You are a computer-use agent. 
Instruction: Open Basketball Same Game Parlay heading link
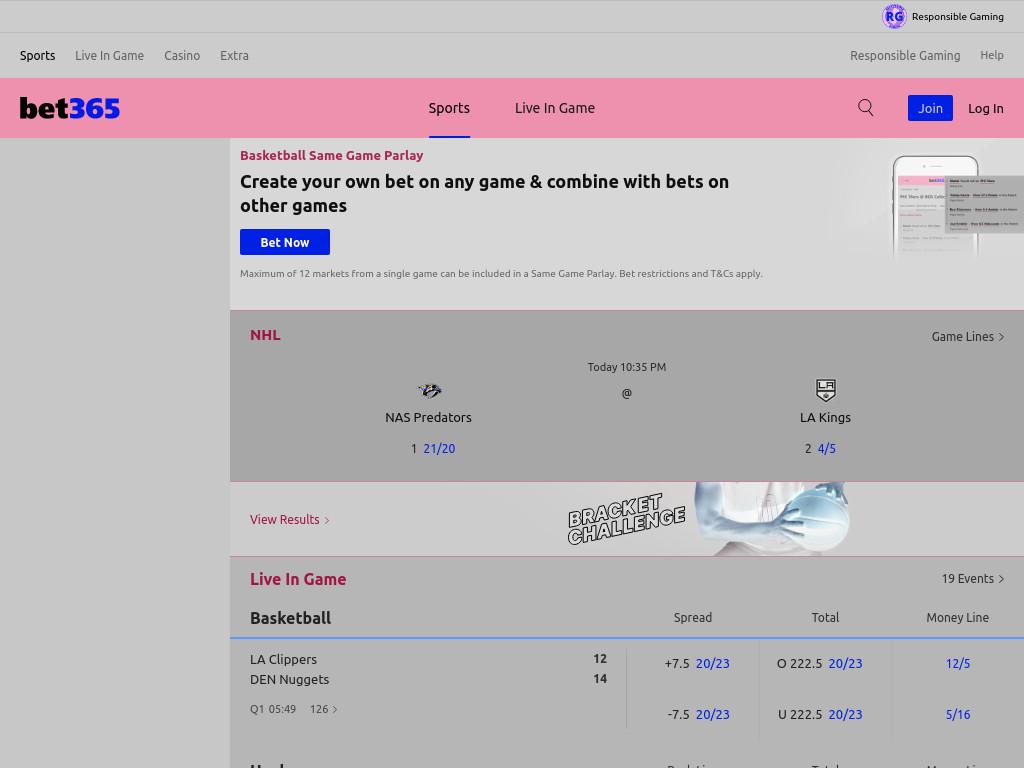pos(331,155)
